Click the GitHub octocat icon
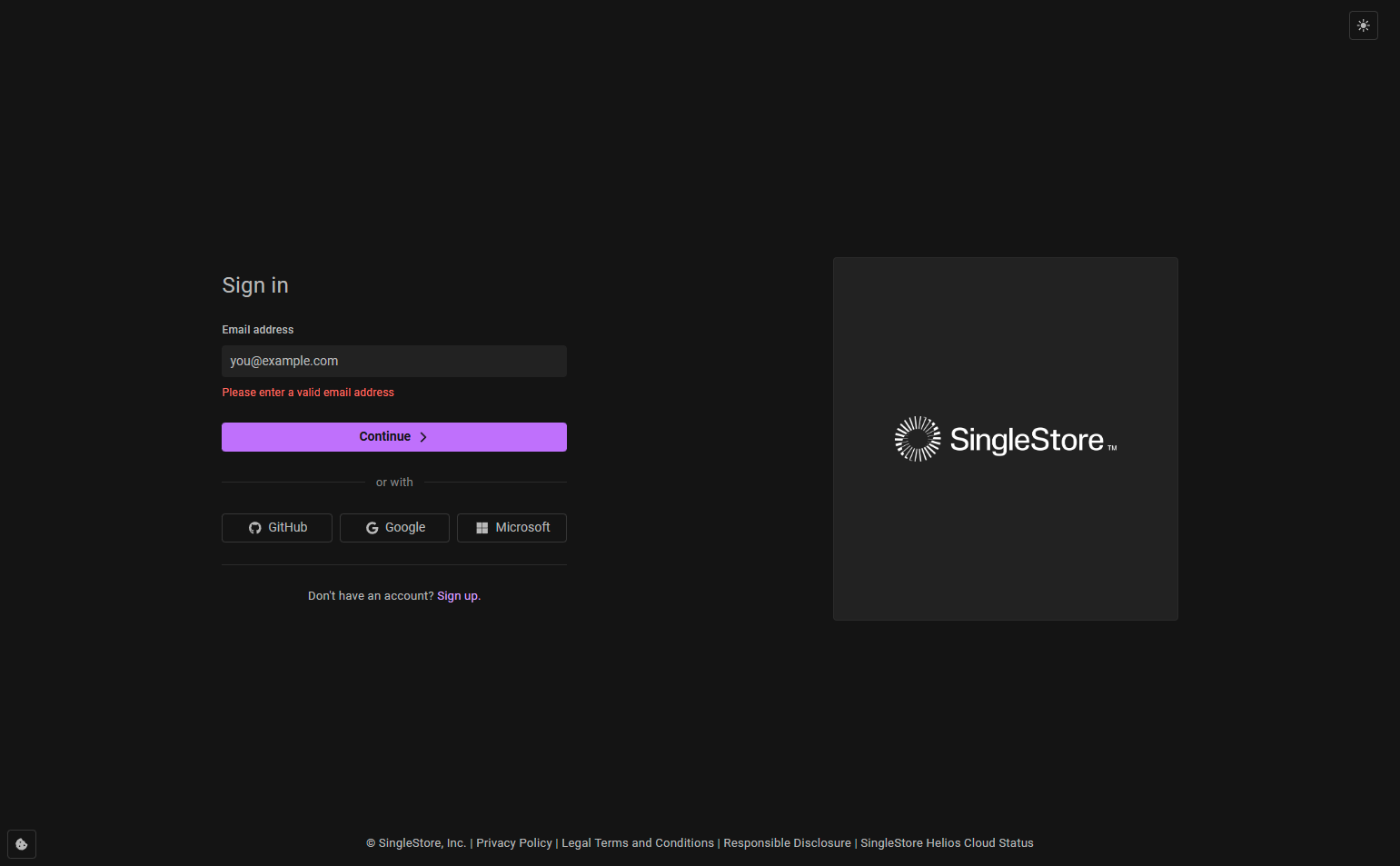This screenshot has width=1400, height=866. (x=254, y=527)
